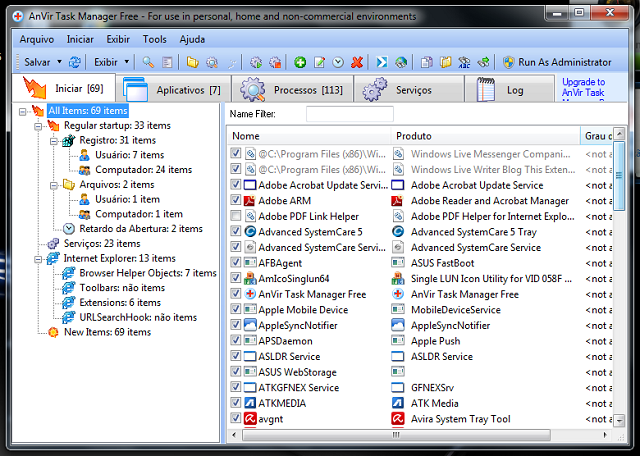
Task: Click the Salvar toolbar button
Action: [37, 62]
